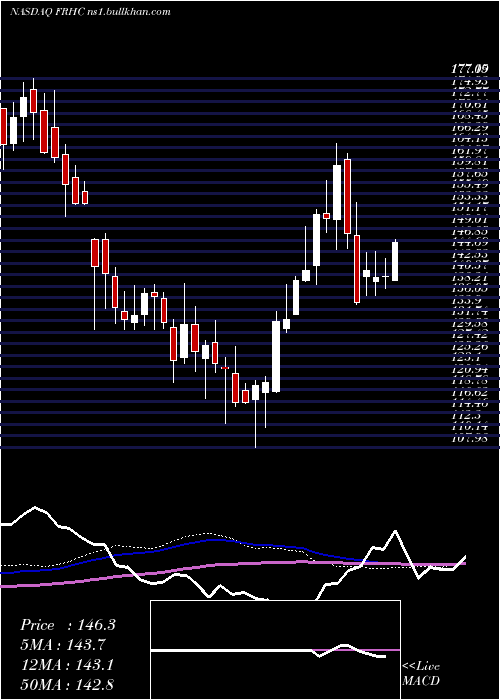Click the 50MA : 142.8 value
Screen dimensions: 500x700
coord(69,684)
